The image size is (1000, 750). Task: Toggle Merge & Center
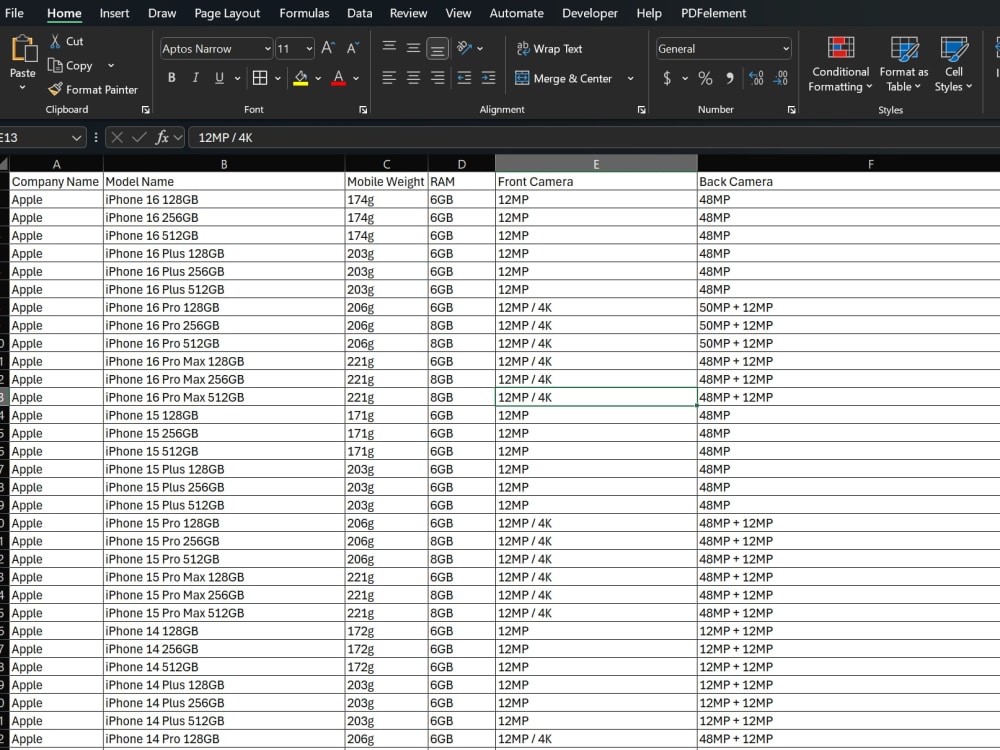[564, 78]
